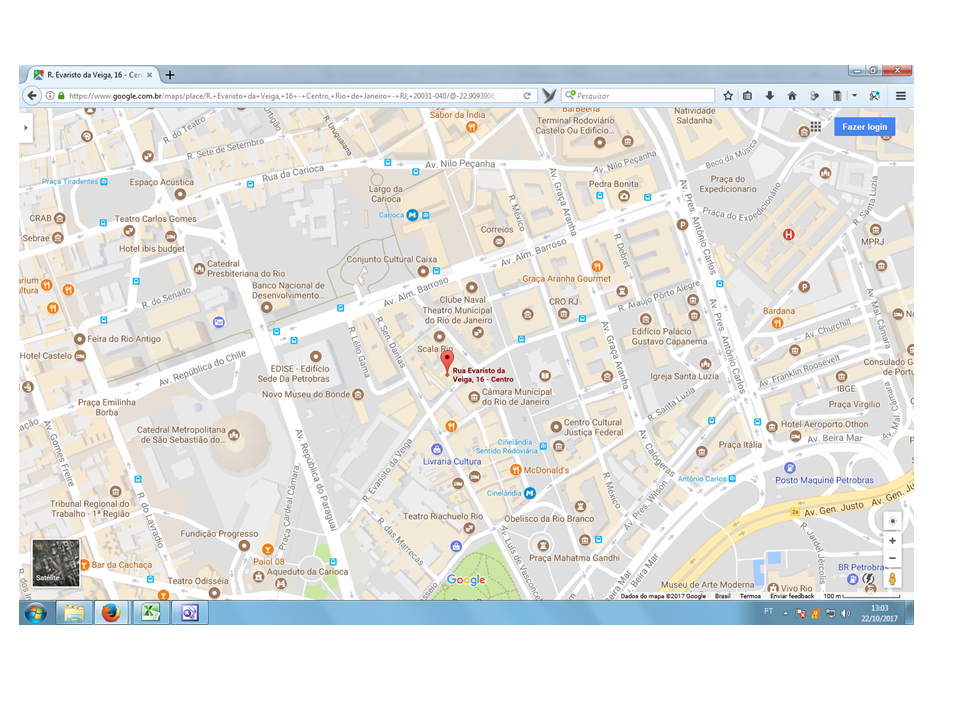The height and width of the screenshot is (720, 960).
Task: Click the Fundição Progresso marker
Action: (244, 546)
